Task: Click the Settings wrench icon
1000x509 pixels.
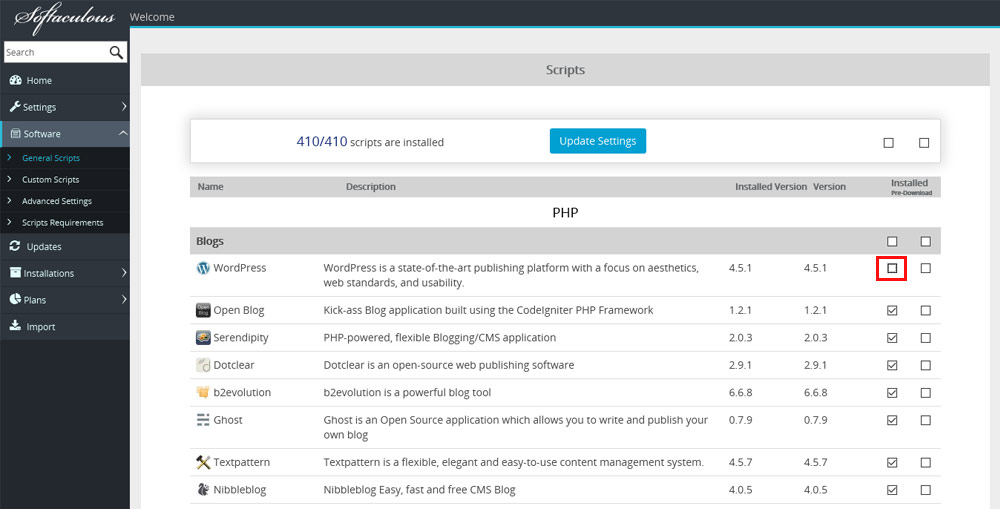Action: (x=15, y=107)
